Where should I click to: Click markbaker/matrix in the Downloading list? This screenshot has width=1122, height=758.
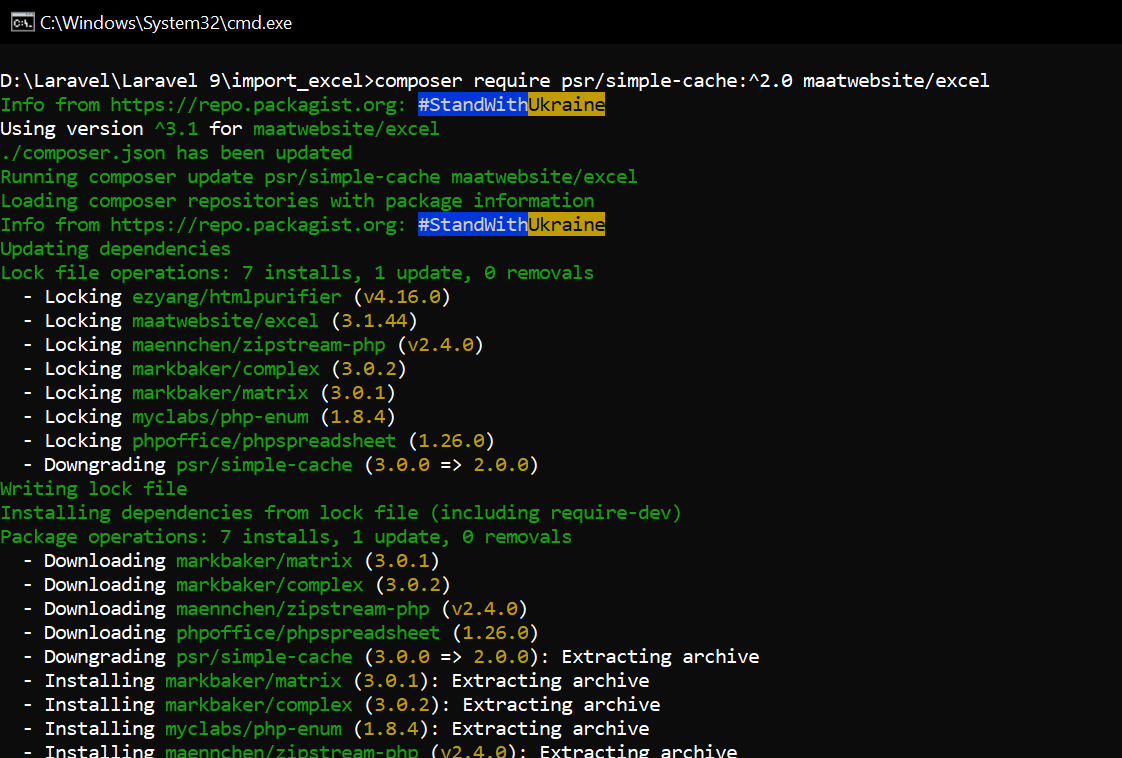tap(264, 561)
